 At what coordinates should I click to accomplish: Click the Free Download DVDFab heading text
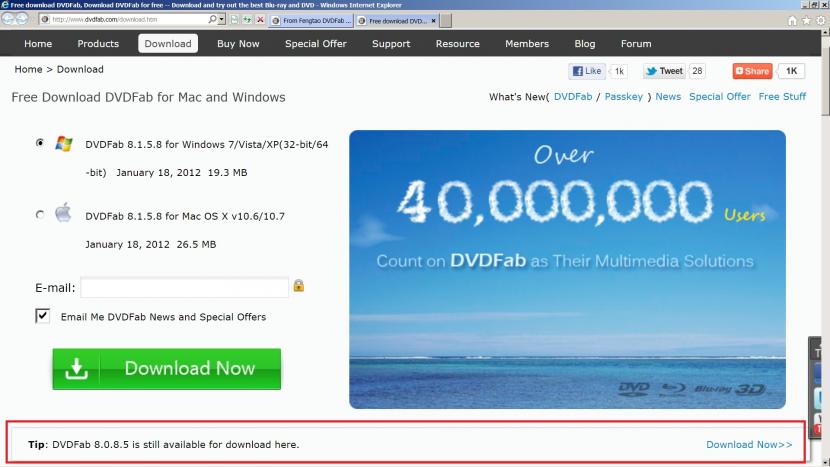[x=148, y=97]
